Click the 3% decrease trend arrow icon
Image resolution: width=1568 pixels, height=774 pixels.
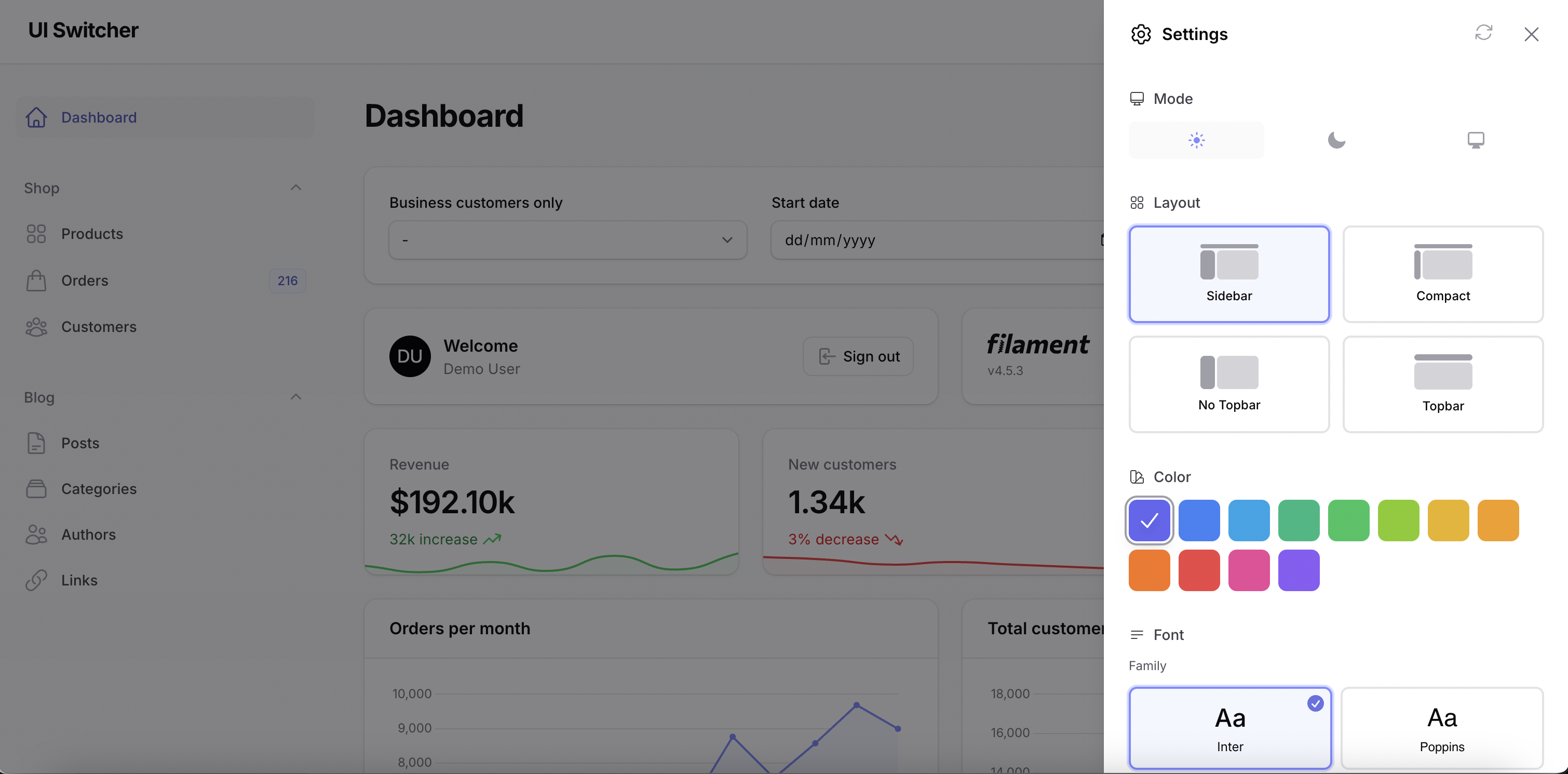point(894,539)
